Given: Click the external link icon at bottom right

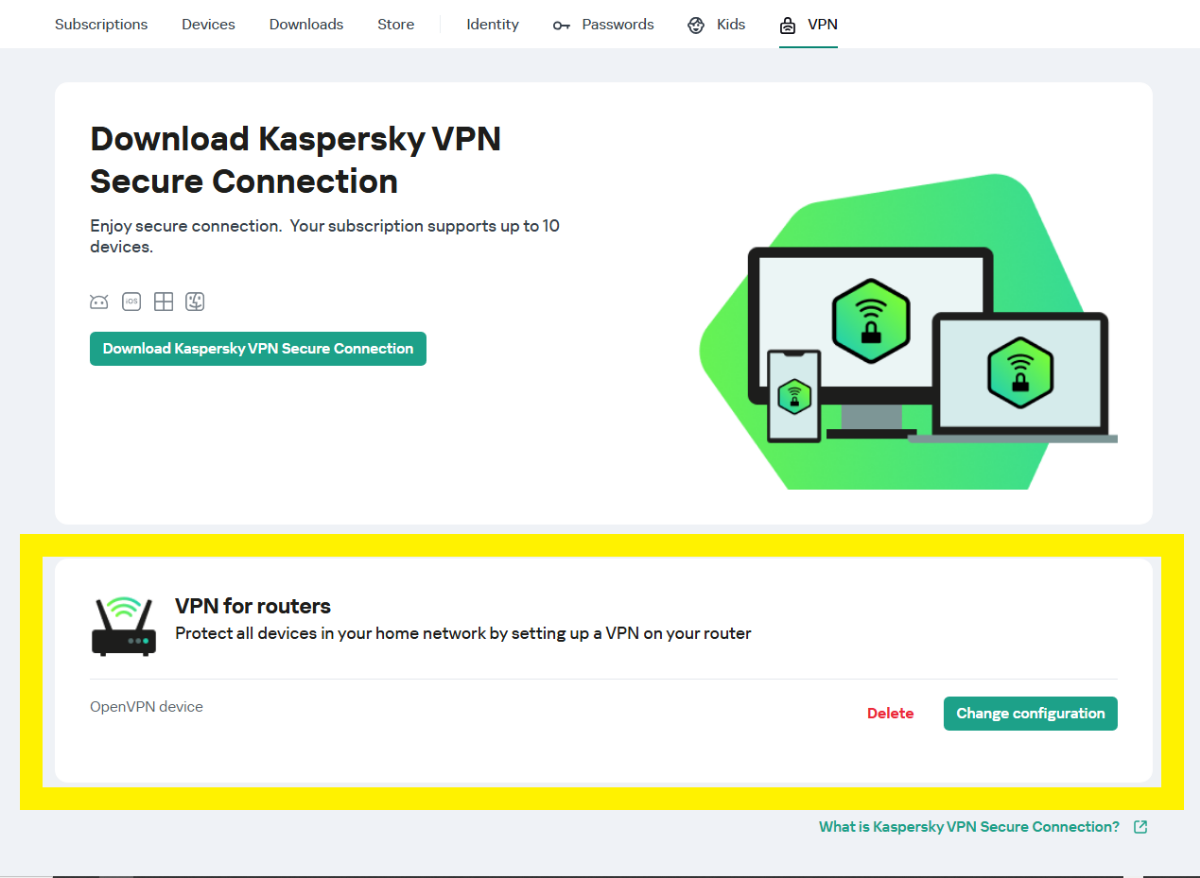Looking at the screenshot, I should coord(1140,827).
